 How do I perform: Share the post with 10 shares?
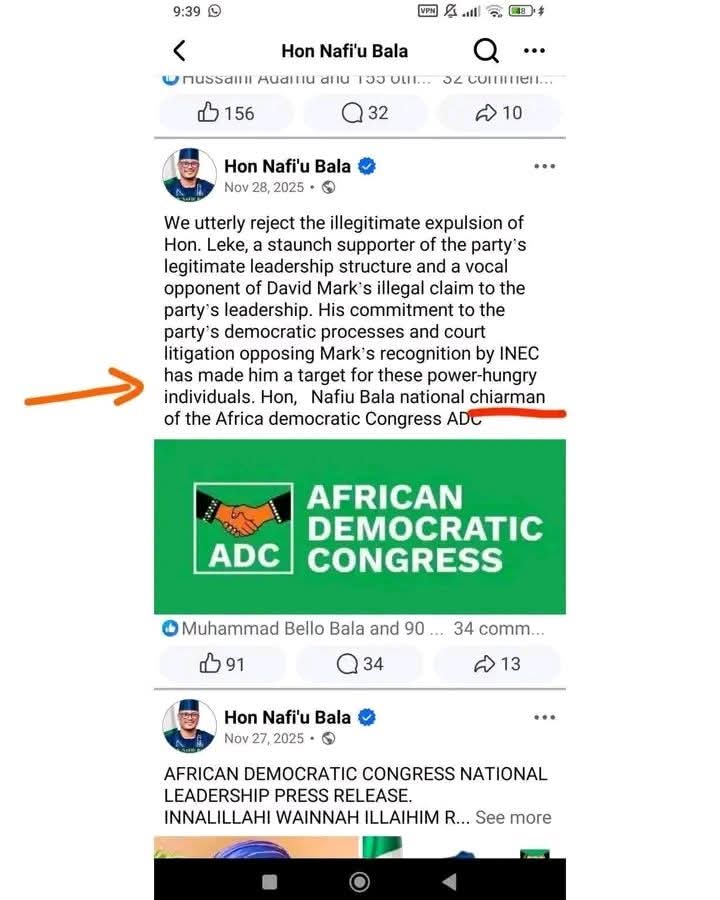499,113
